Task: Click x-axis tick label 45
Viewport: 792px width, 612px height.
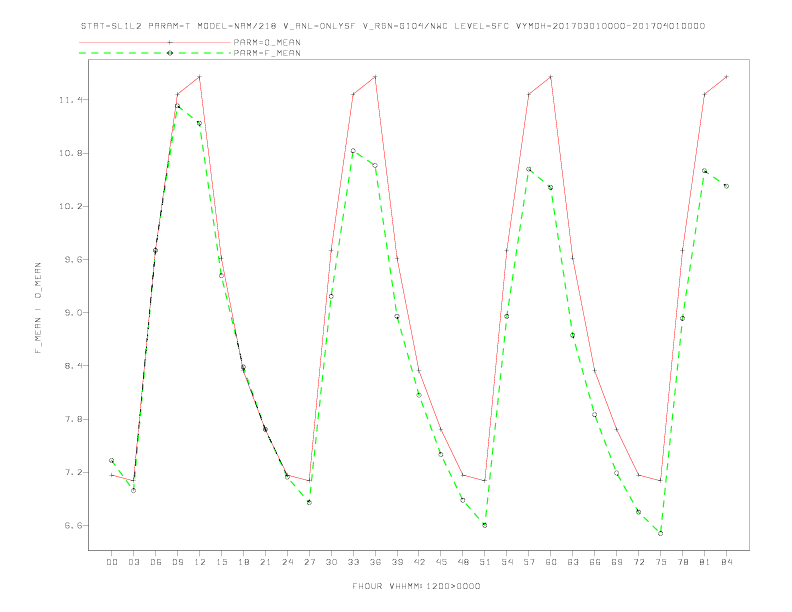Action: (x=441, y=562)
